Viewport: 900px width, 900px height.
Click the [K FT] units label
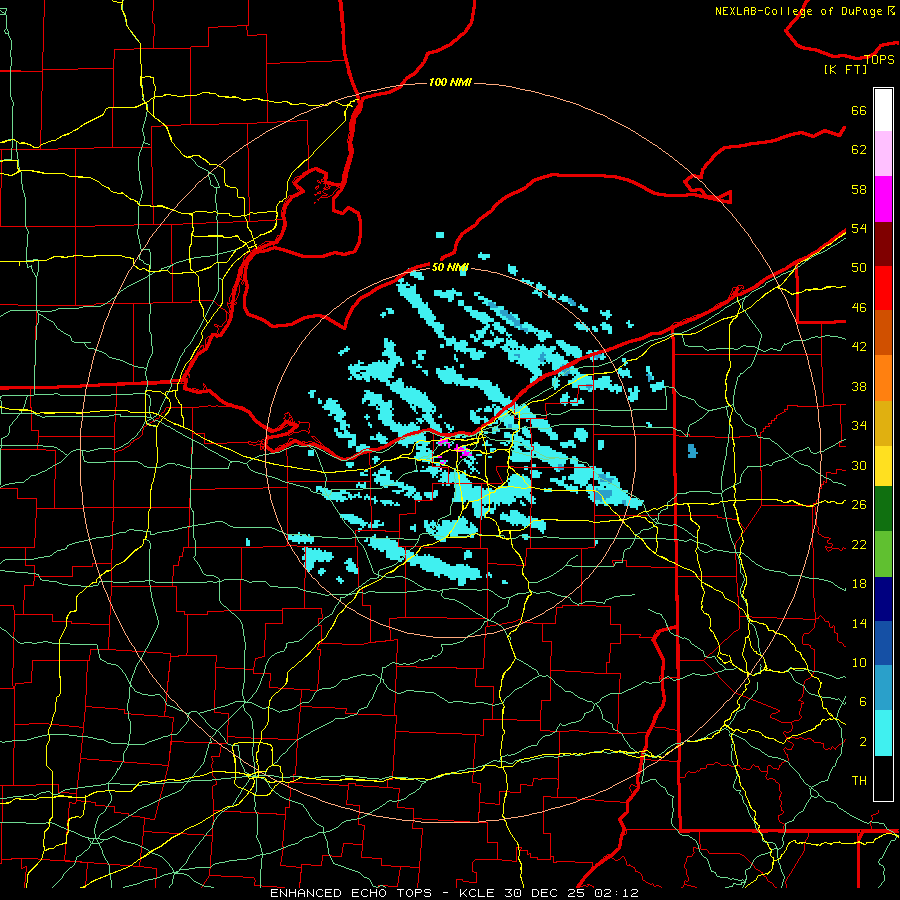click(x=845, y=70)
